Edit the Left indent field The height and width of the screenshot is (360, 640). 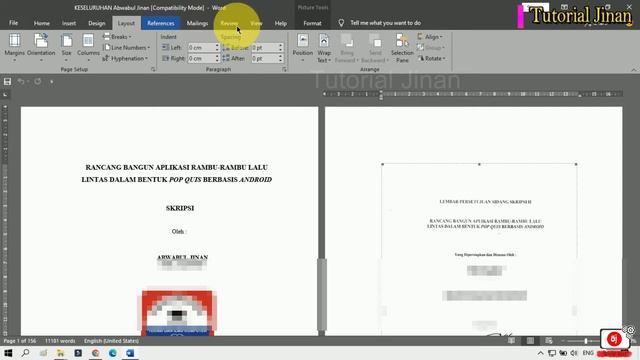201,48
